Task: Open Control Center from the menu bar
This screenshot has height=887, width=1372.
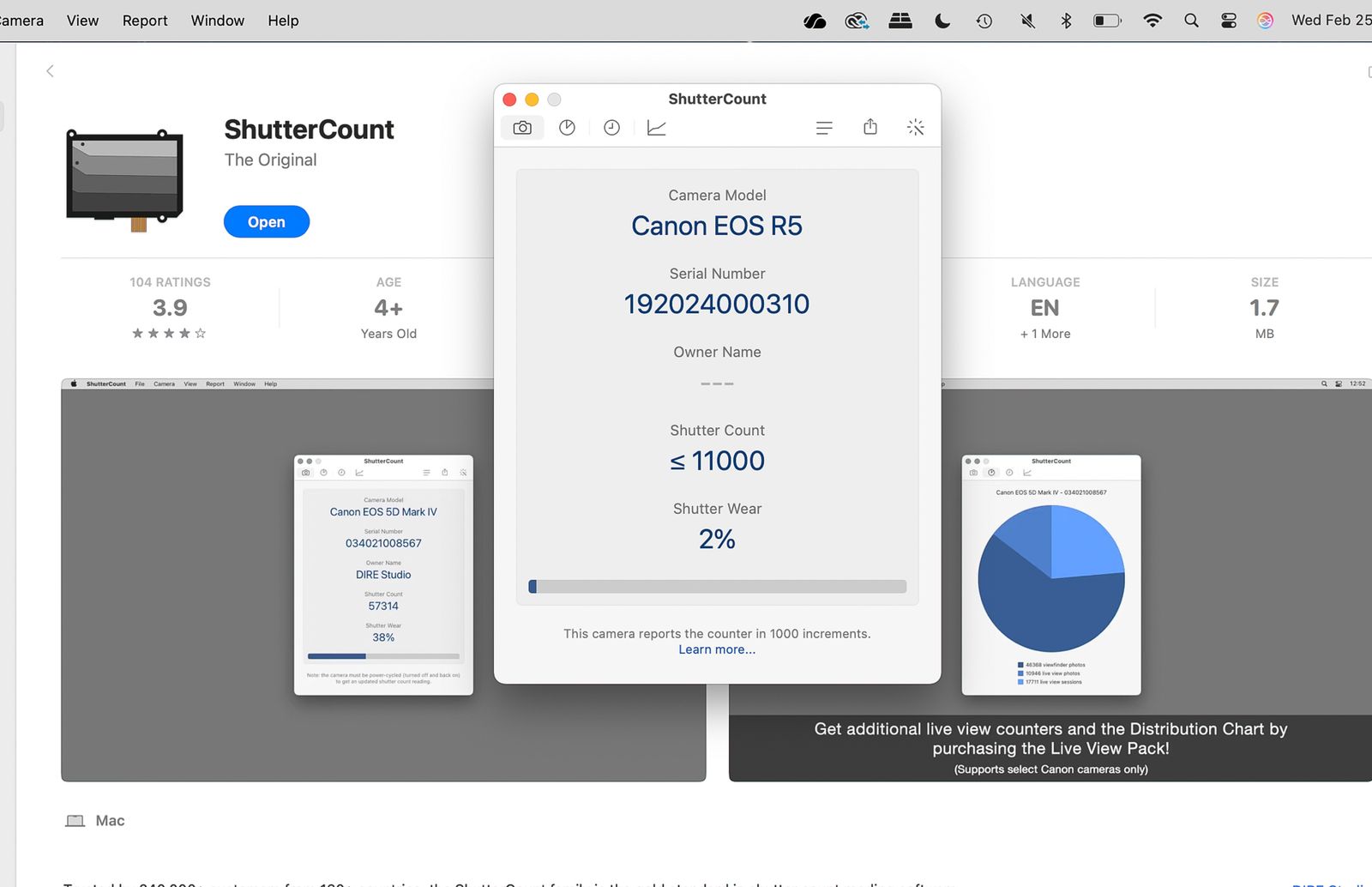Action: pos(1229,21)
